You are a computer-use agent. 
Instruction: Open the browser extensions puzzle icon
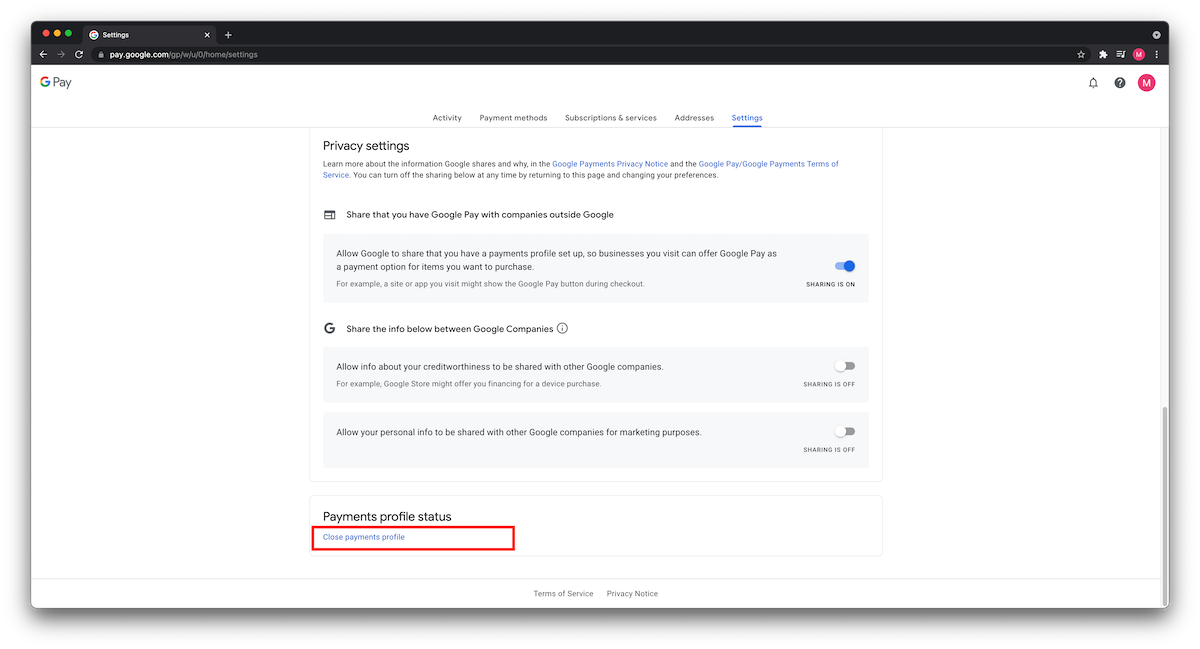pyautogui.click(x=1102, y=54)
